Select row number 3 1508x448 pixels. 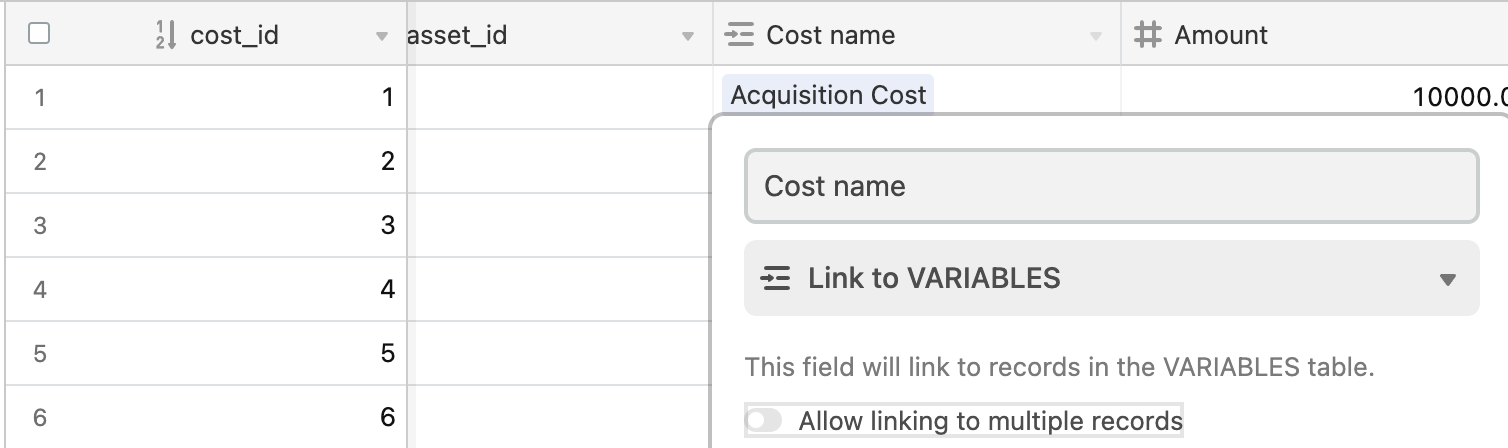point(40,225)
